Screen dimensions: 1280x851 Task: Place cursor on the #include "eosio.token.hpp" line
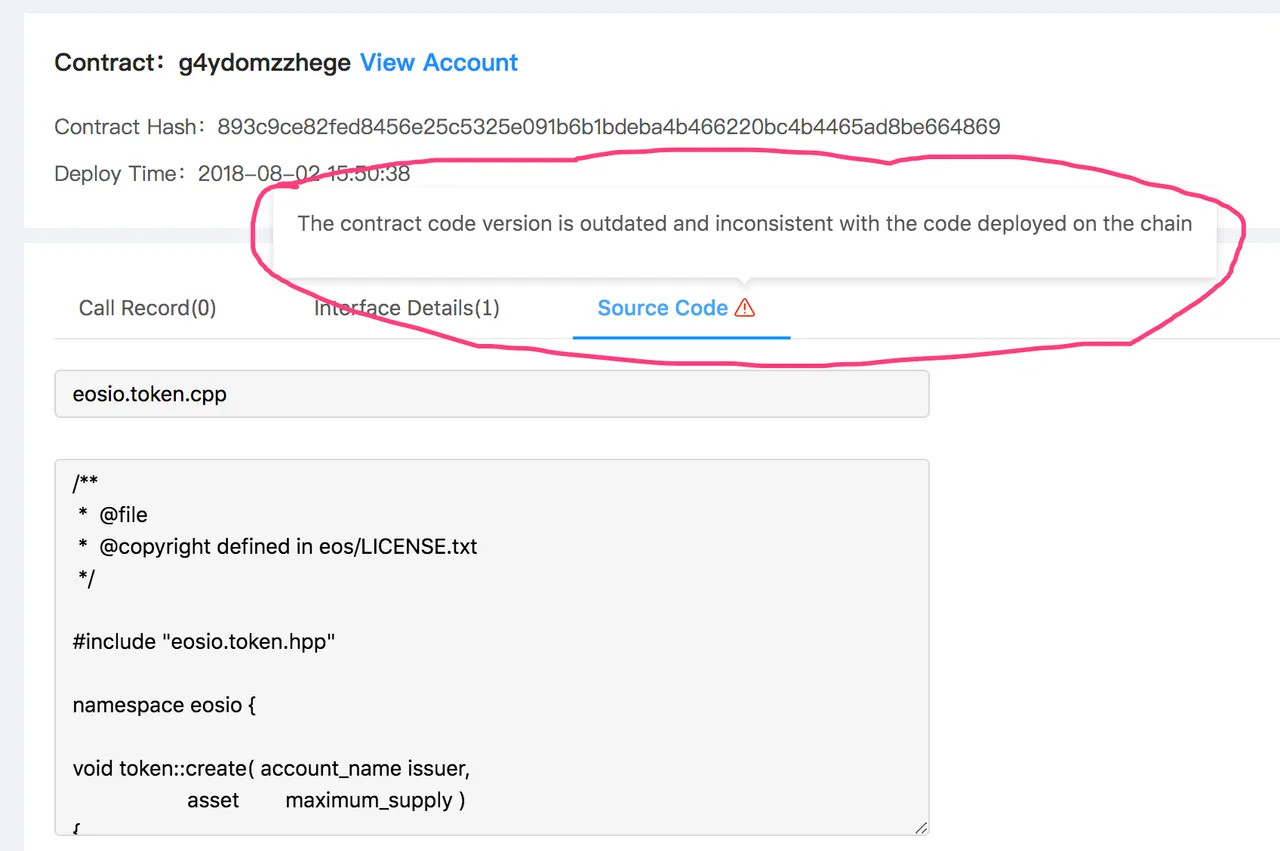204,642
